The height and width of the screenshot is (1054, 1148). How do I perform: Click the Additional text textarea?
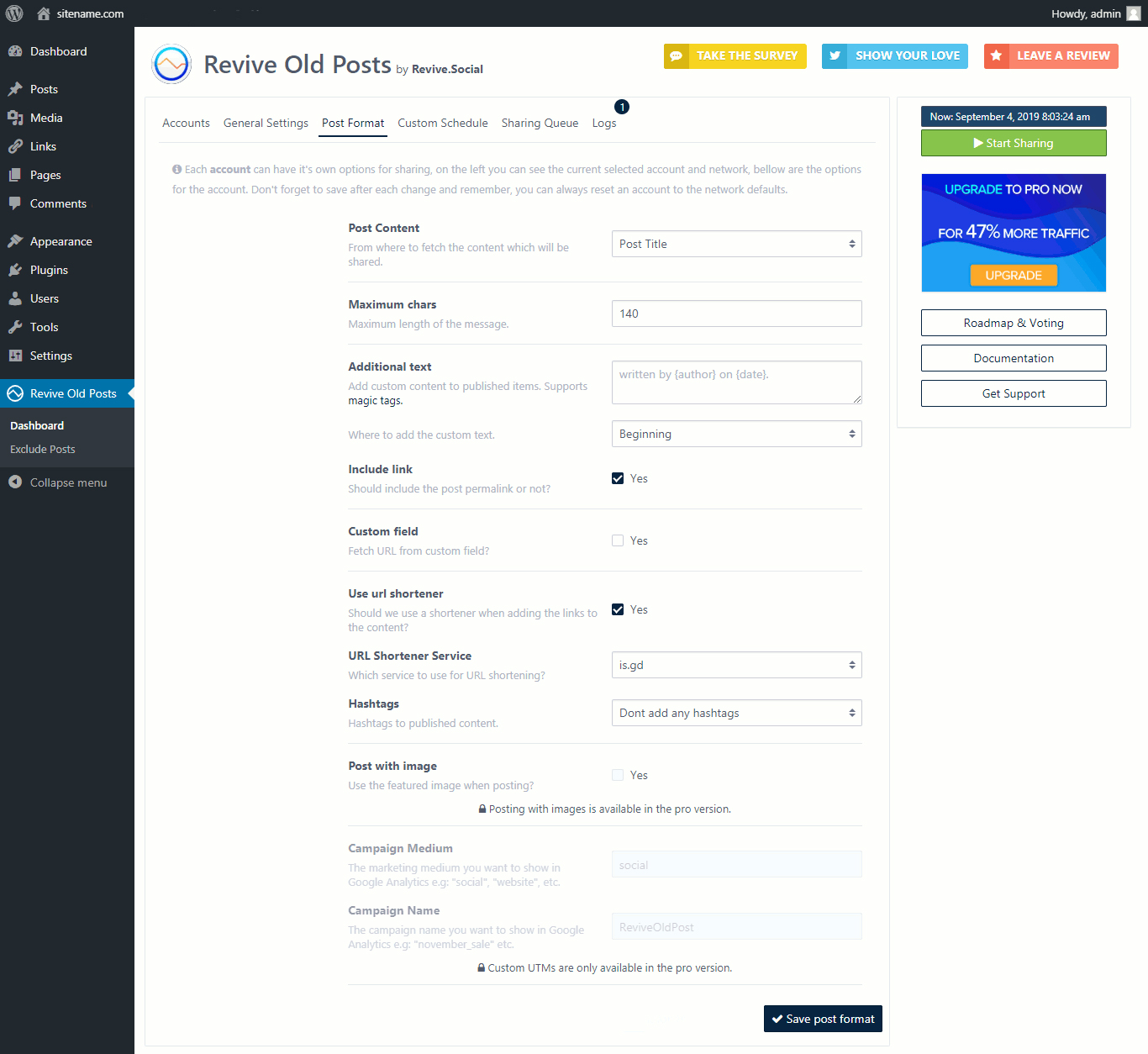tap(737, 382)
